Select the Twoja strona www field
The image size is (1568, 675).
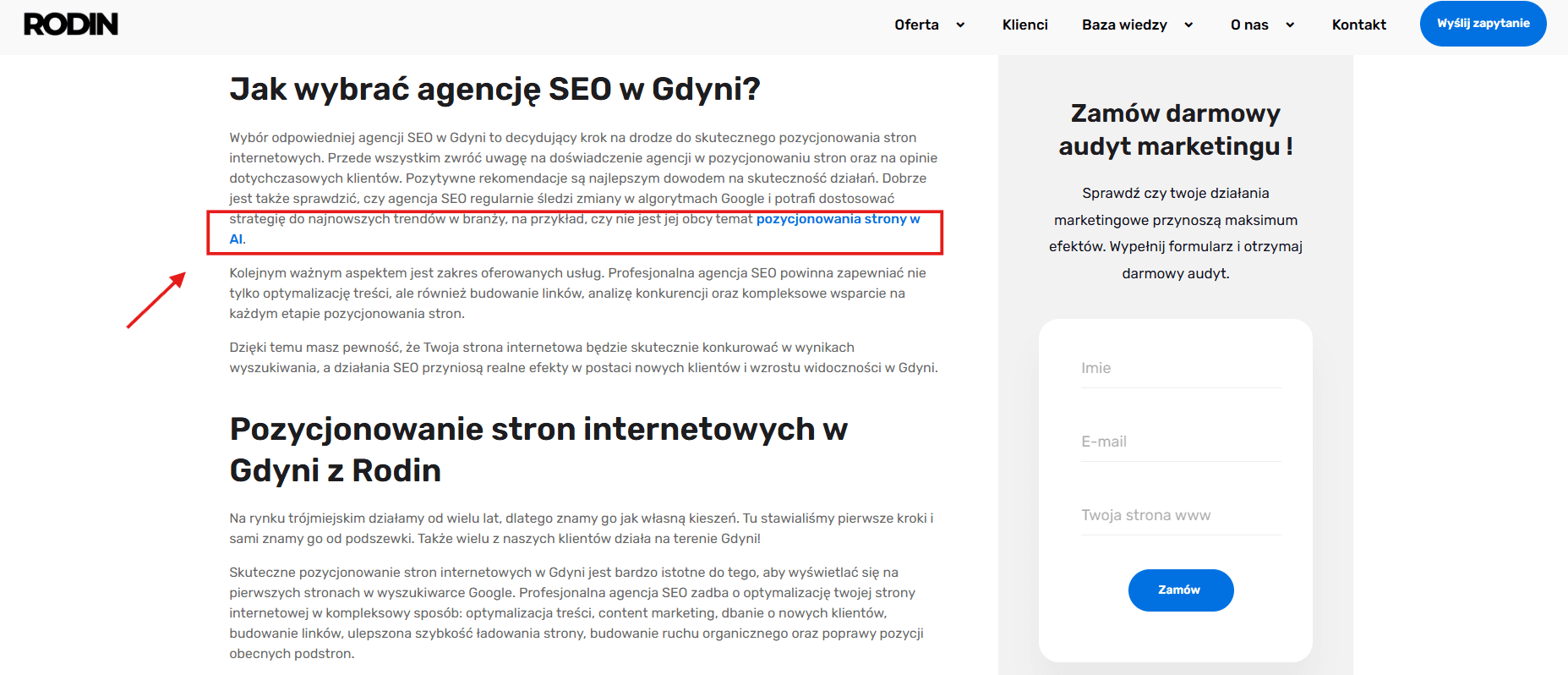(x=1180, y=515)
